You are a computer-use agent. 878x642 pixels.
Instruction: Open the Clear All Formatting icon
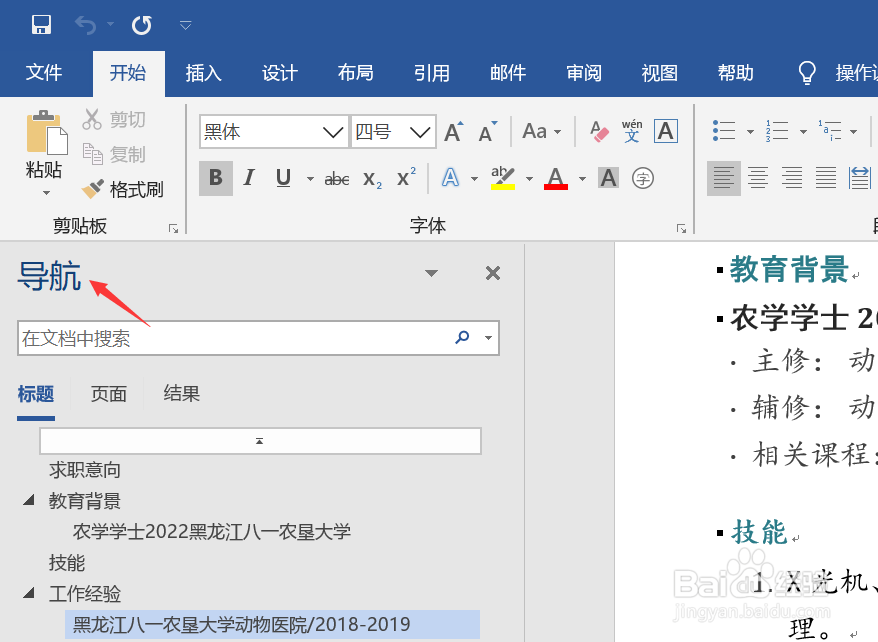(598, 131)
